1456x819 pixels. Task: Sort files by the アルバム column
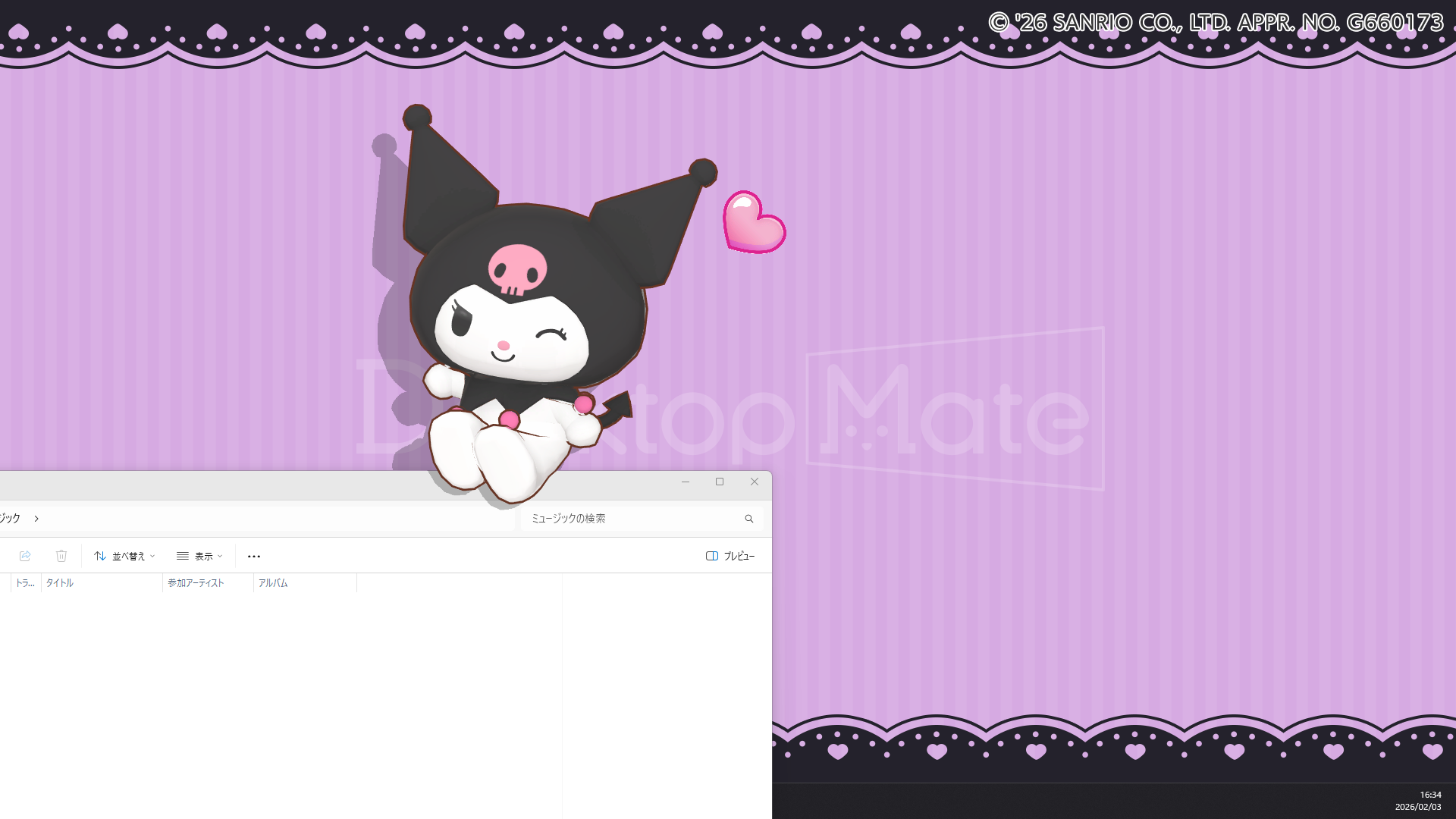pyautogui.click(x=273, y=583)
